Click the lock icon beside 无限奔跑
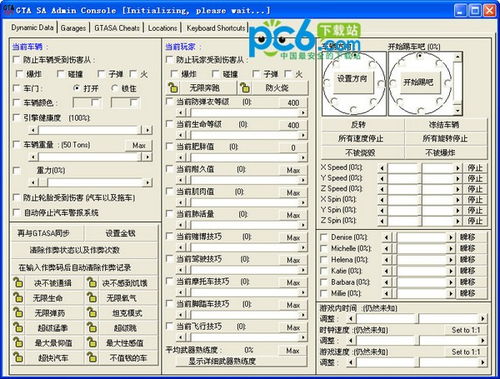The image size is (500, 379). [173, 88]
